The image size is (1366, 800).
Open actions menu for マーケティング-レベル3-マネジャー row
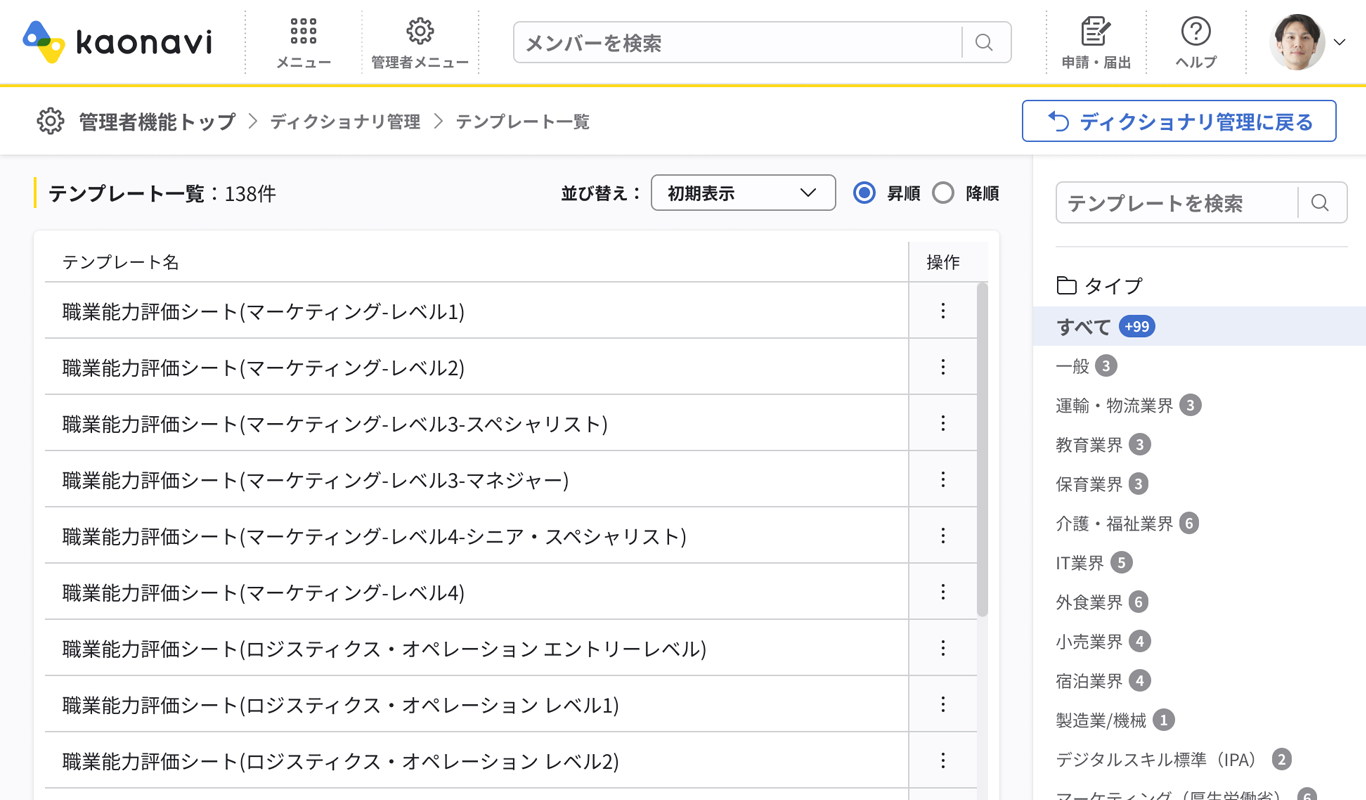pos(942,480)
